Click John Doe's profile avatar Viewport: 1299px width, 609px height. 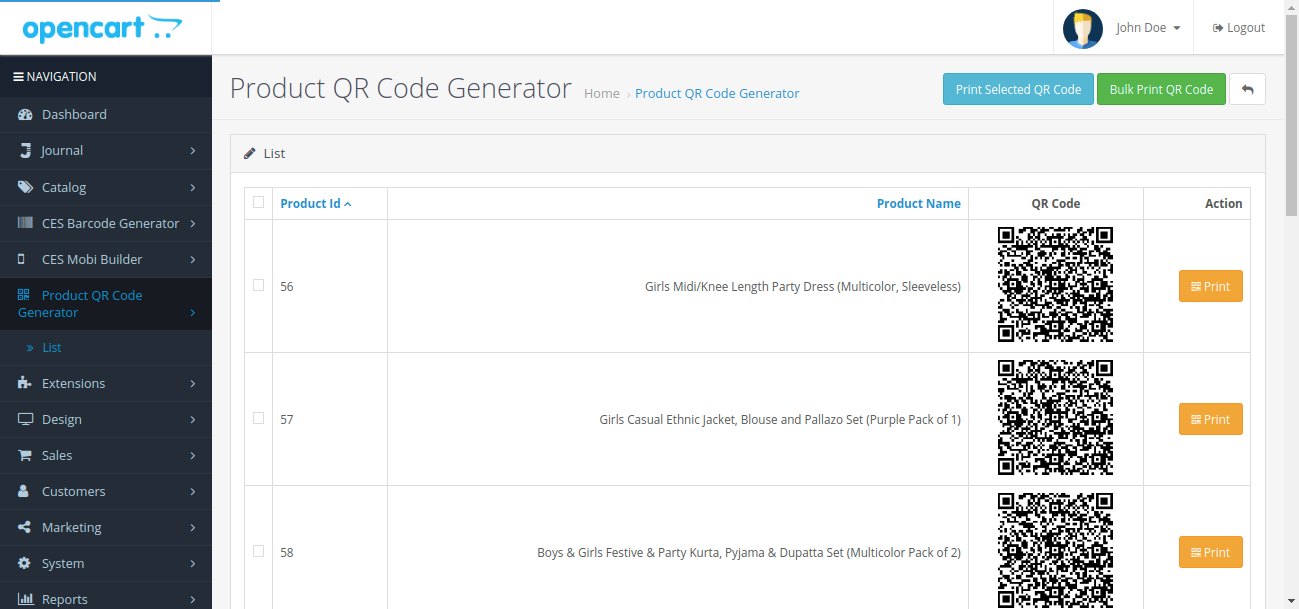click(x=1082, y=28)
